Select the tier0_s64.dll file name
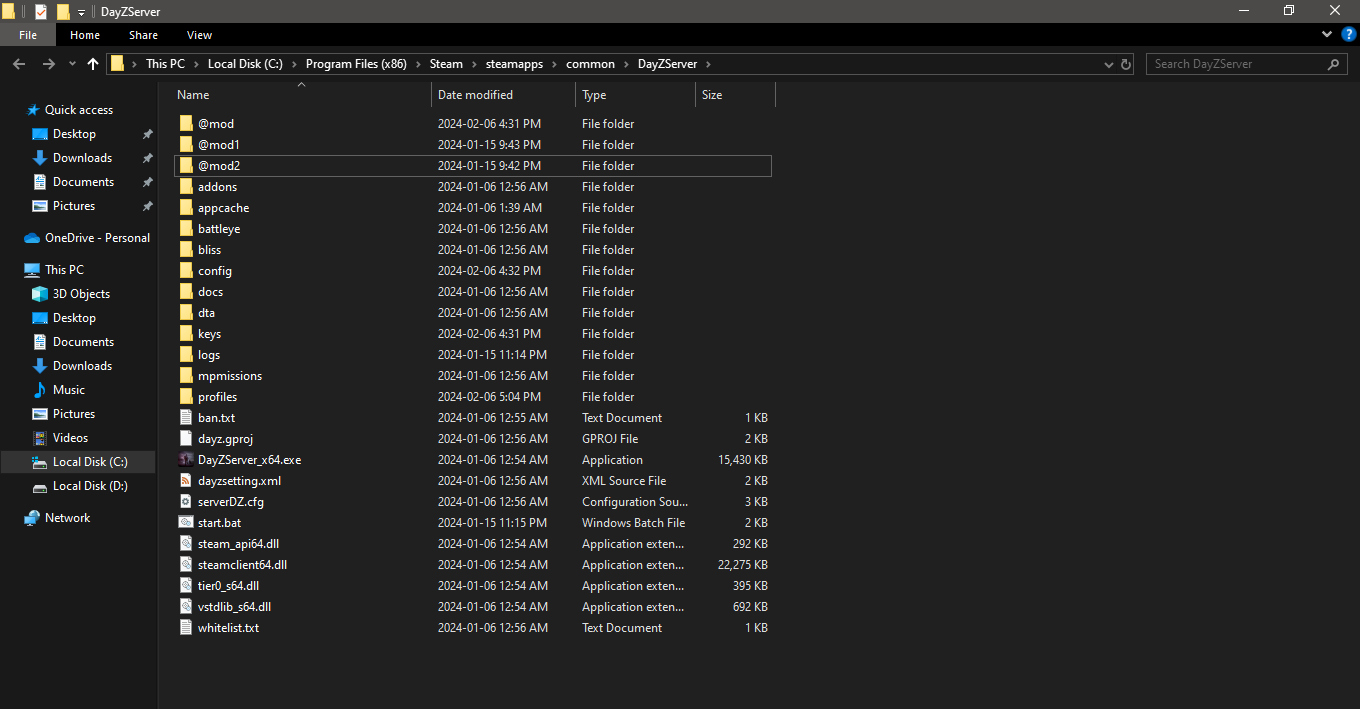 [x=228, y=586]
